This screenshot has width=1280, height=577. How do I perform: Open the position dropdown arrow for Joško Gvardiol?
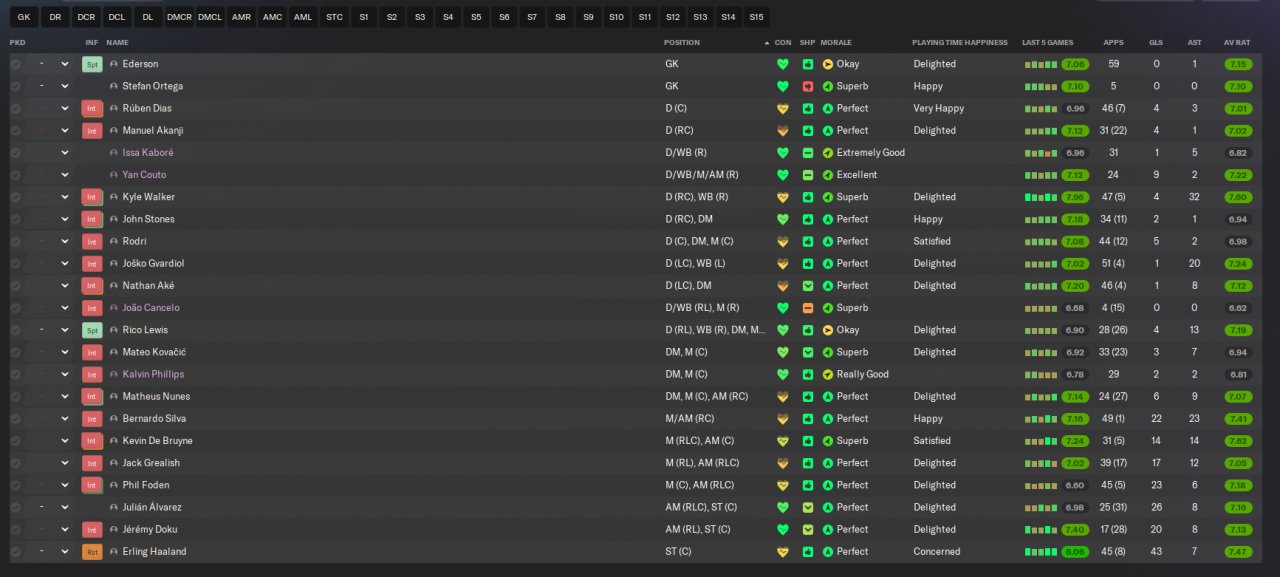coord(65,264)
